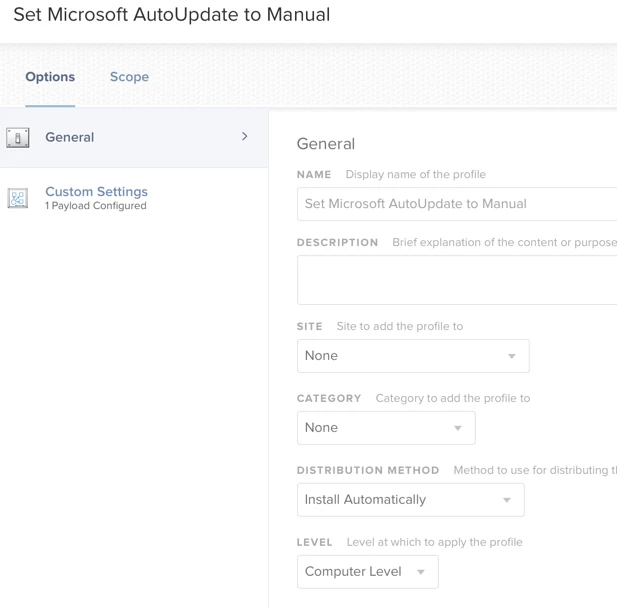Click the chevron on General row

tap(244, 137)
